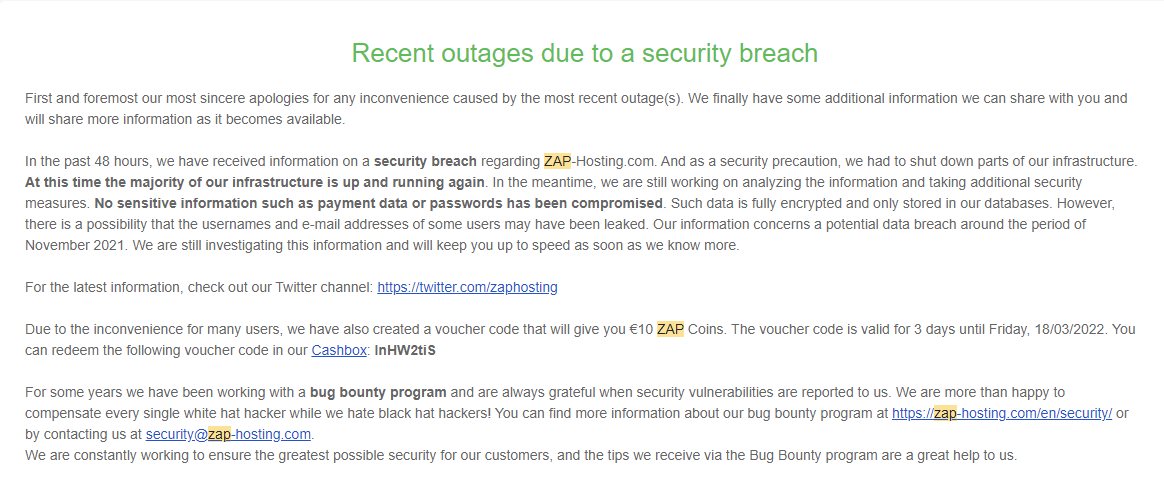
Task: Click the security@zap-hosting.com email link
Action: 228,434
